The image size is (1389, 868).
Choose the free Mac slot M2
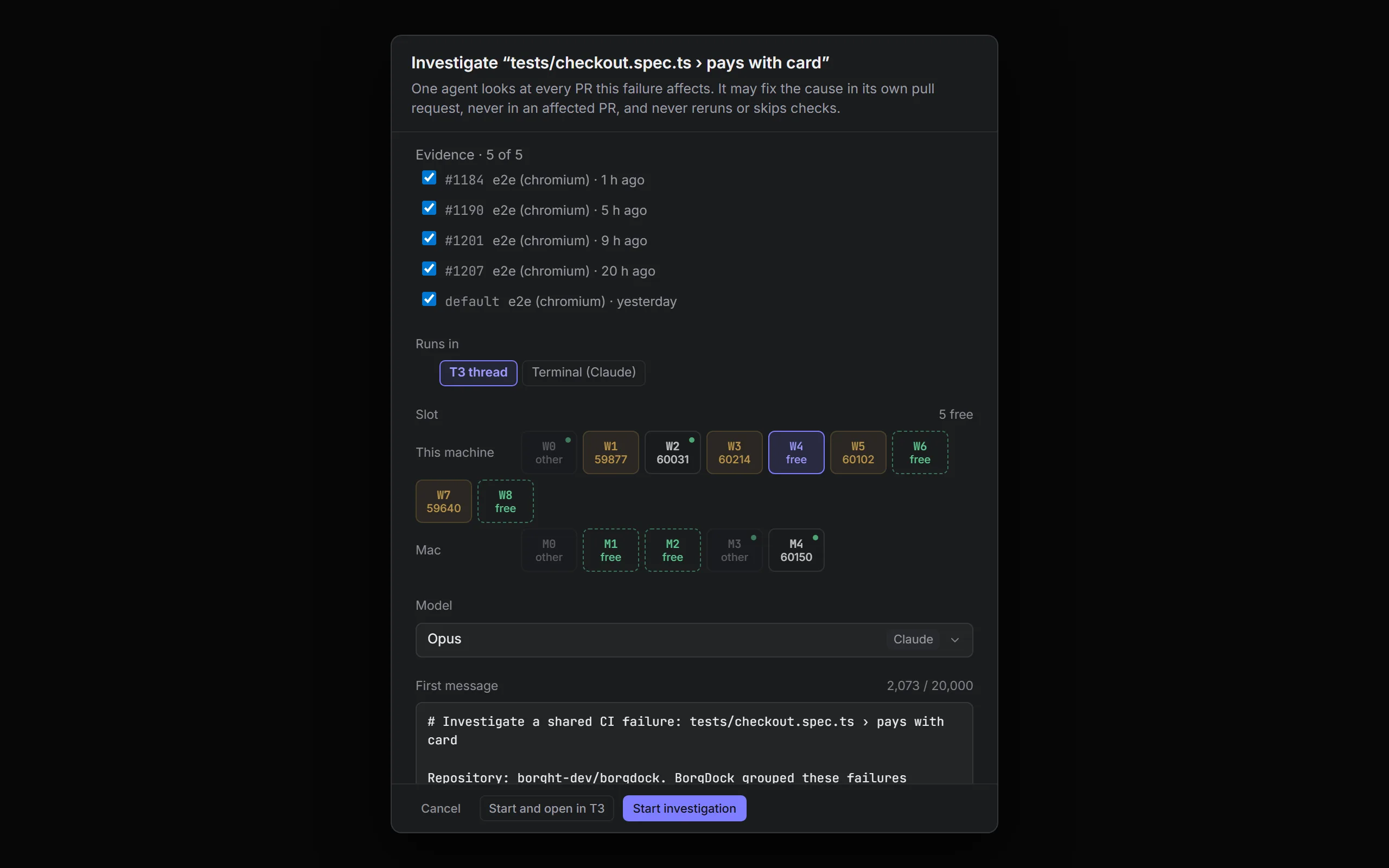pyautogui.click(x=673, y=550)
